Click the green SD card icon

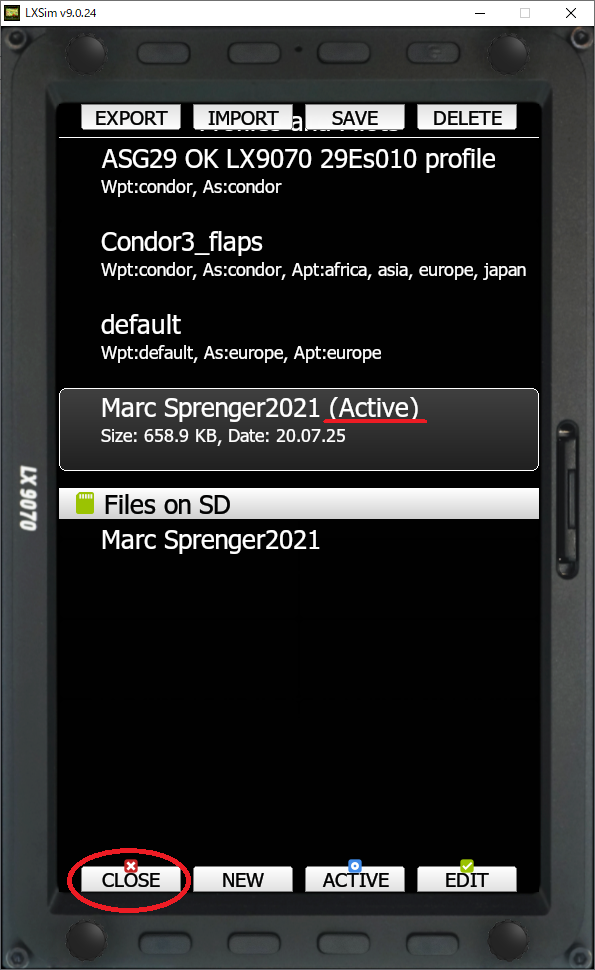(85, 504)
